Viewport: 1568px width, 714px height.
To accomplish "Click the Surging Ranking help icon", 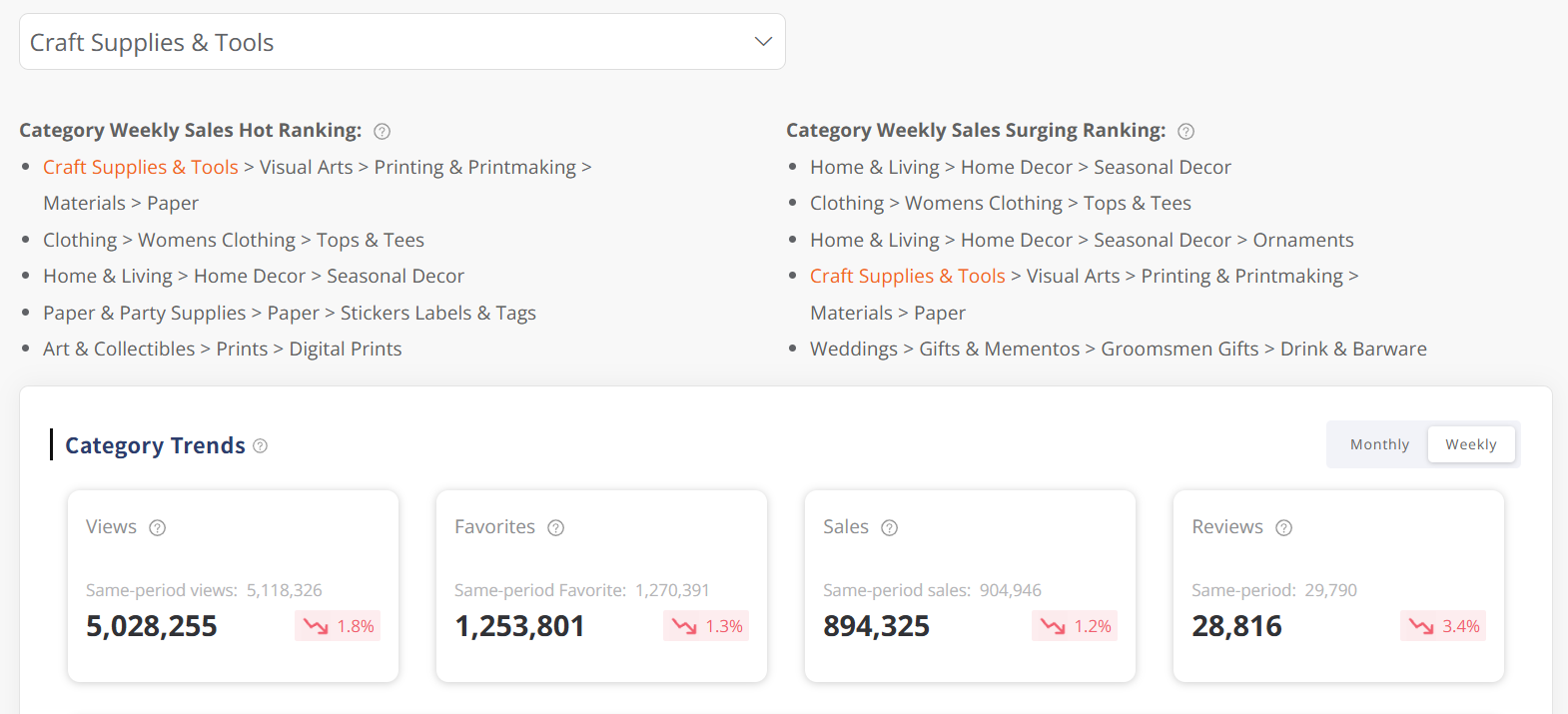I will tap(1185, 131).
